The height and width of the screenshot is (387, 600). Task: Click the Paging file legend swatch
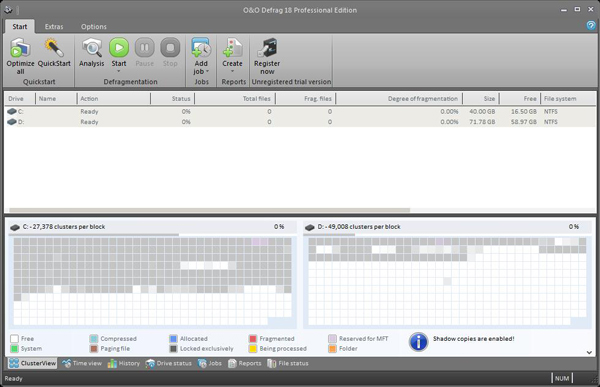tap(94, 349)
